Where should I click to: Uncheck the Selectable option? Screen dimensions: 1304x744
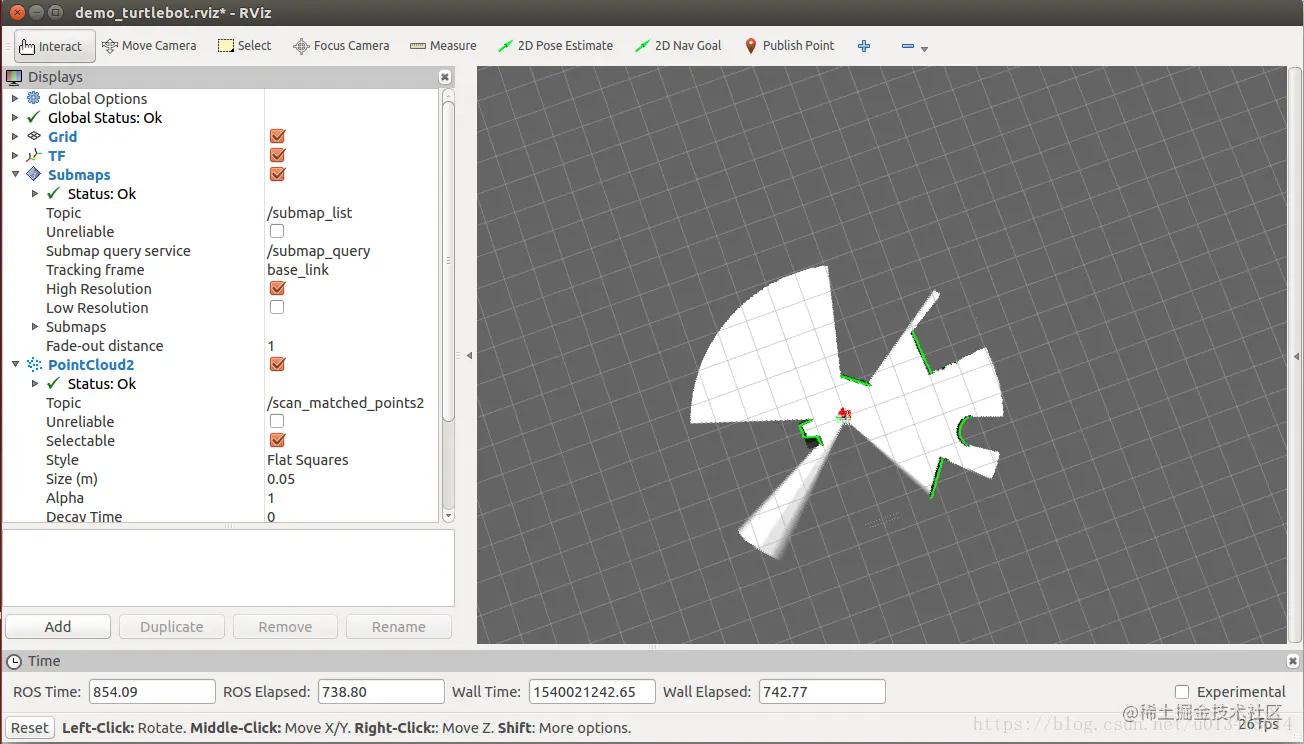278,440
